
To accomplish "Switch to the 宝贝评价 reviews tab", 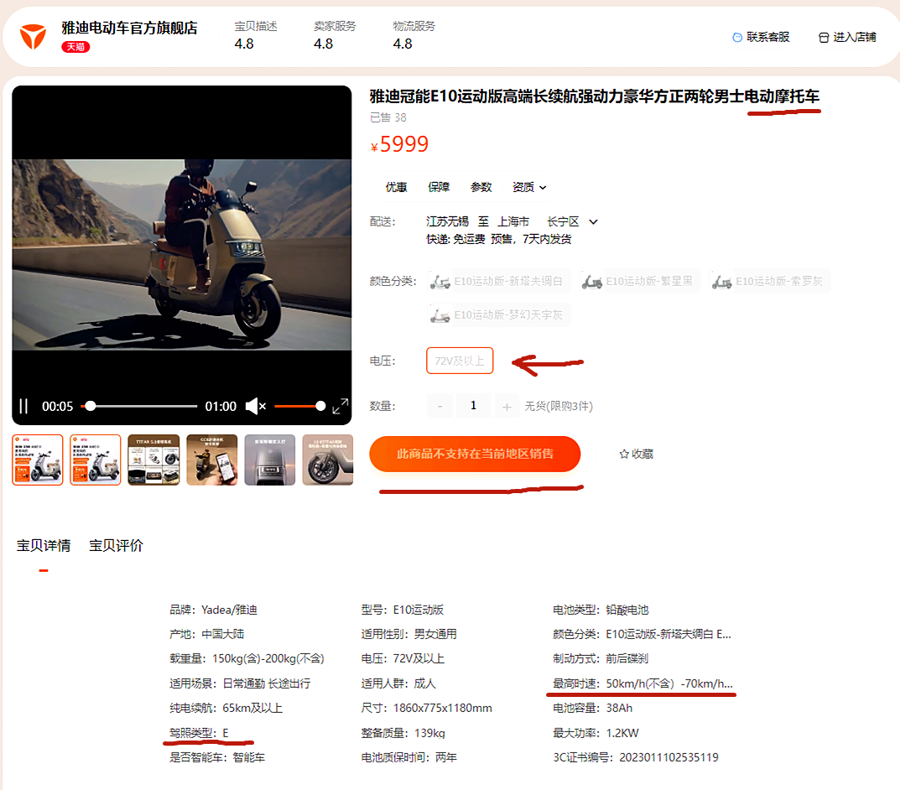I will (x=116, y=545).
